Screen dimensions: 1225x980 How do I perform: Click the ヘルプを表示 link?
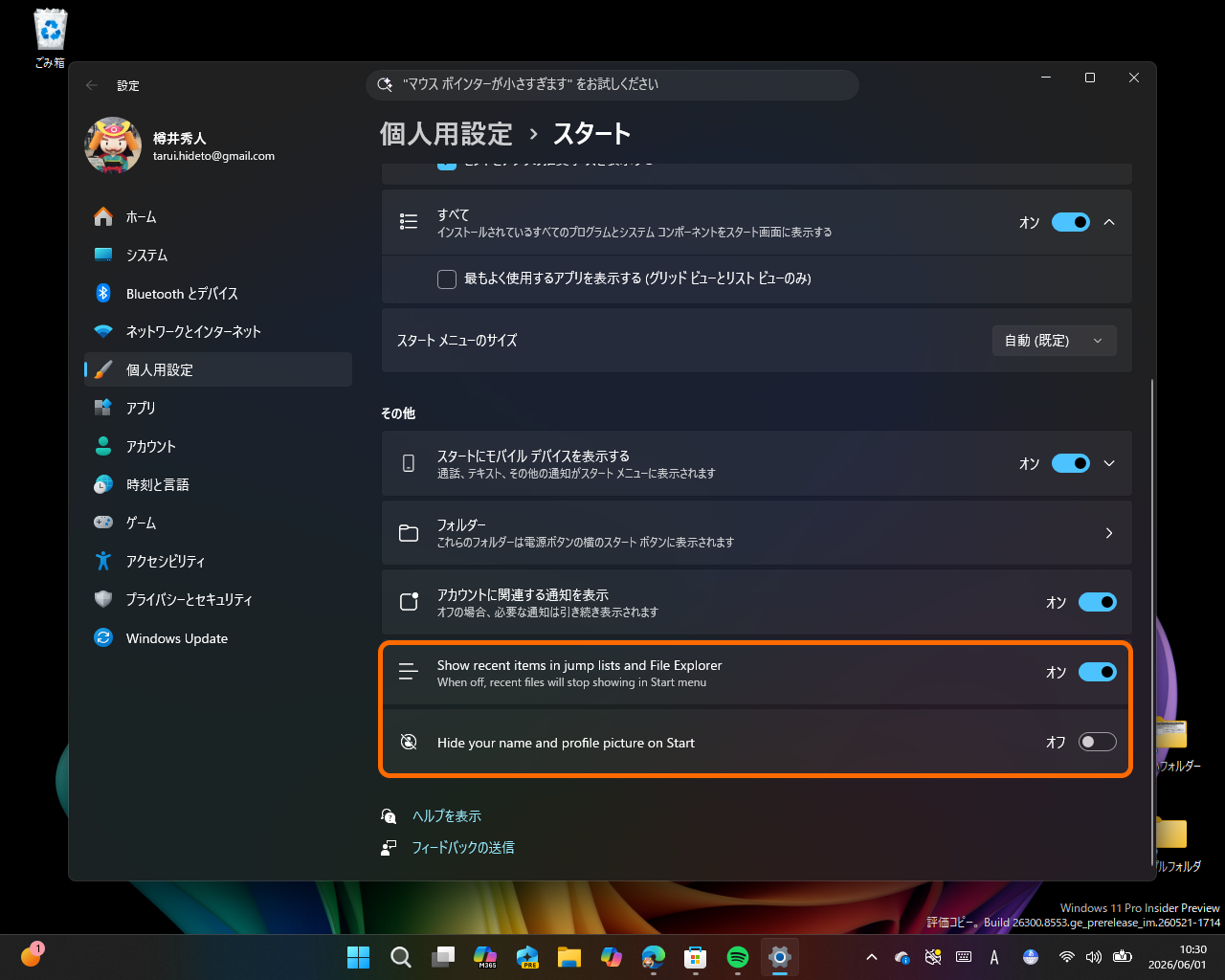point(447,815)
